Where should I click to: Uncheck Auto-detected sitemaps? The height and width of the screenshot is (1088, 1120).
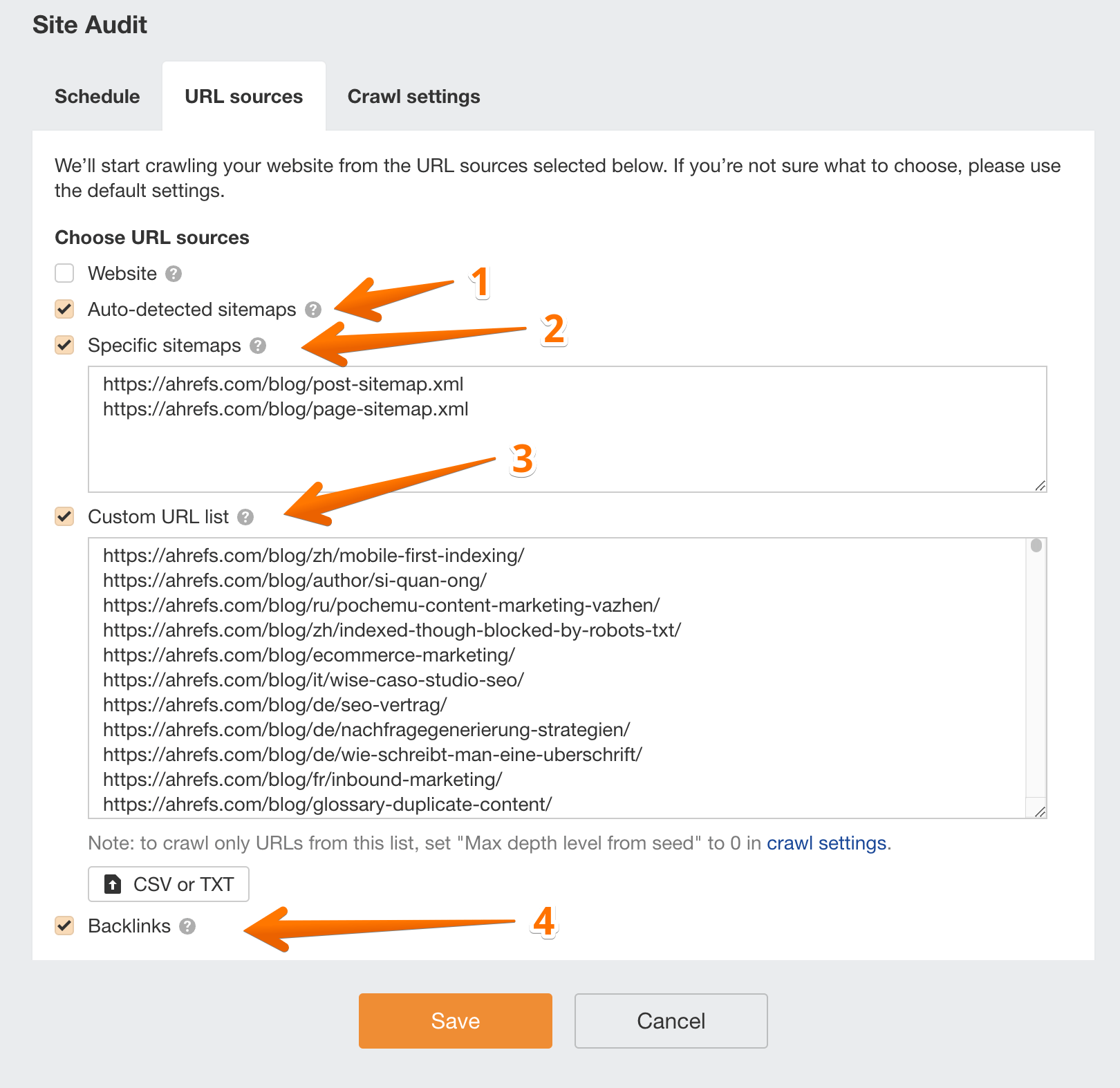[x=64, y=309]
